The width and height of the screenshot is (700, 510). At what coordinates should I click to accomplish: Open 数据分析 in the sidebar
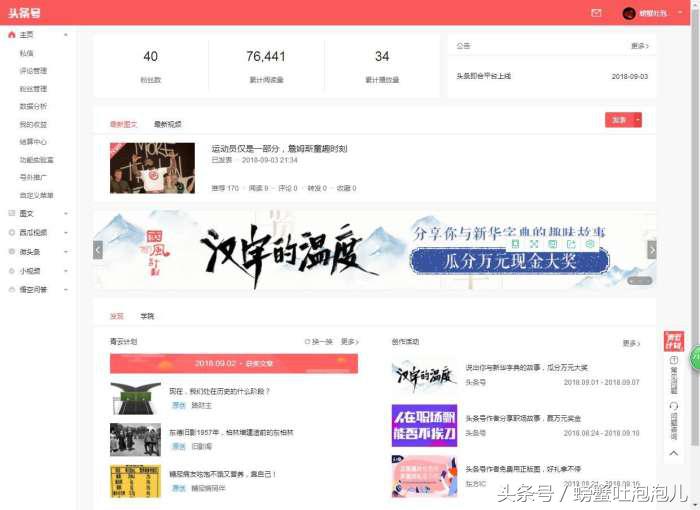click(33, 106)
